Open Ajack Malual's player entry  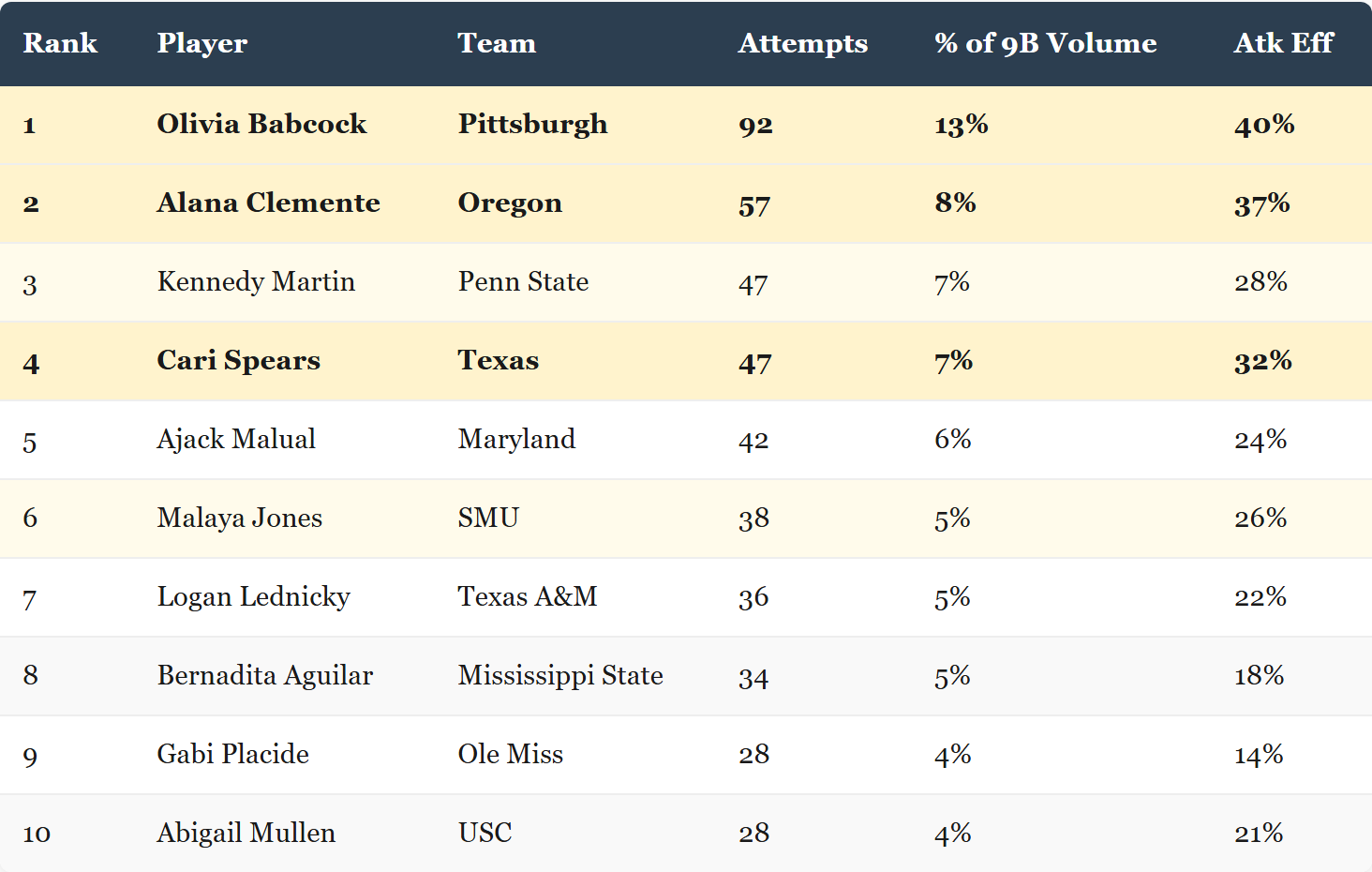pos(236,439)
